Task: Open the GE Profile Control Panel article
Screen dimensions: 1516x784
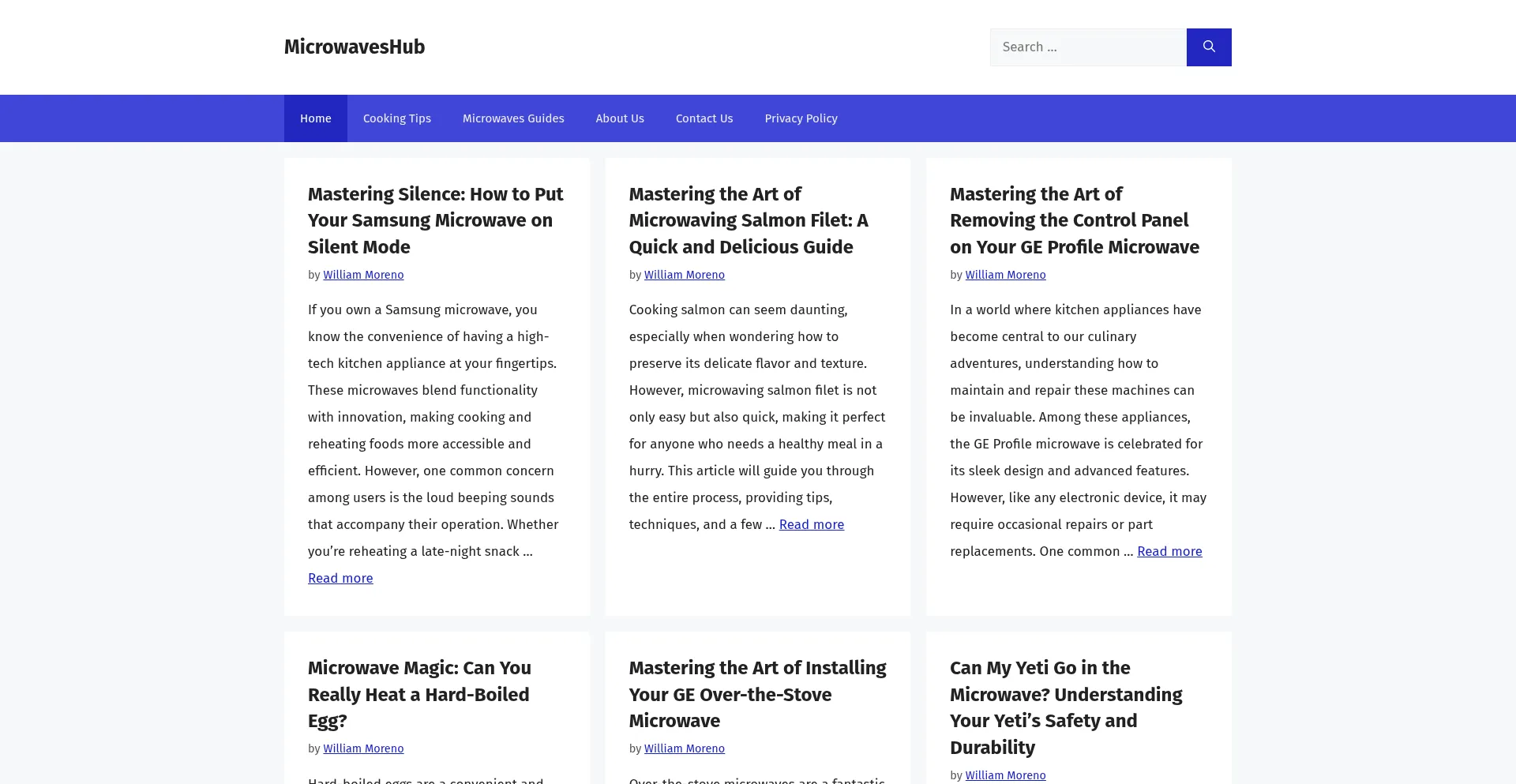Action: coord(1074,220)
